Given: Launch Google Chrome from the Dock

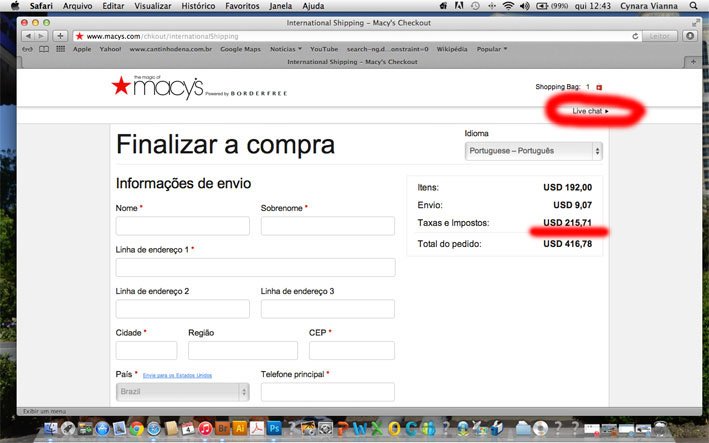Looking at the screenshot, I should pos(137,428).
